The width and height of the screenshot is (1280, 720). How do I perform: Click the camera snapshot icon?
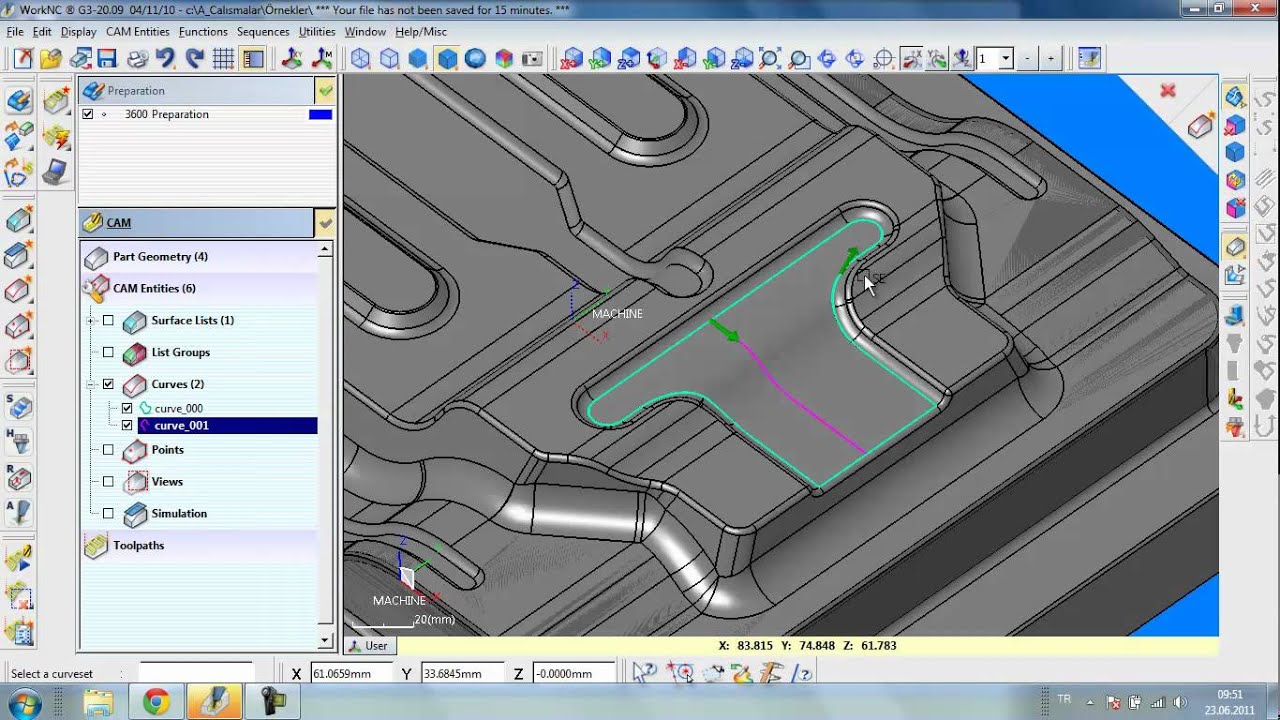(x=533, y=59)
